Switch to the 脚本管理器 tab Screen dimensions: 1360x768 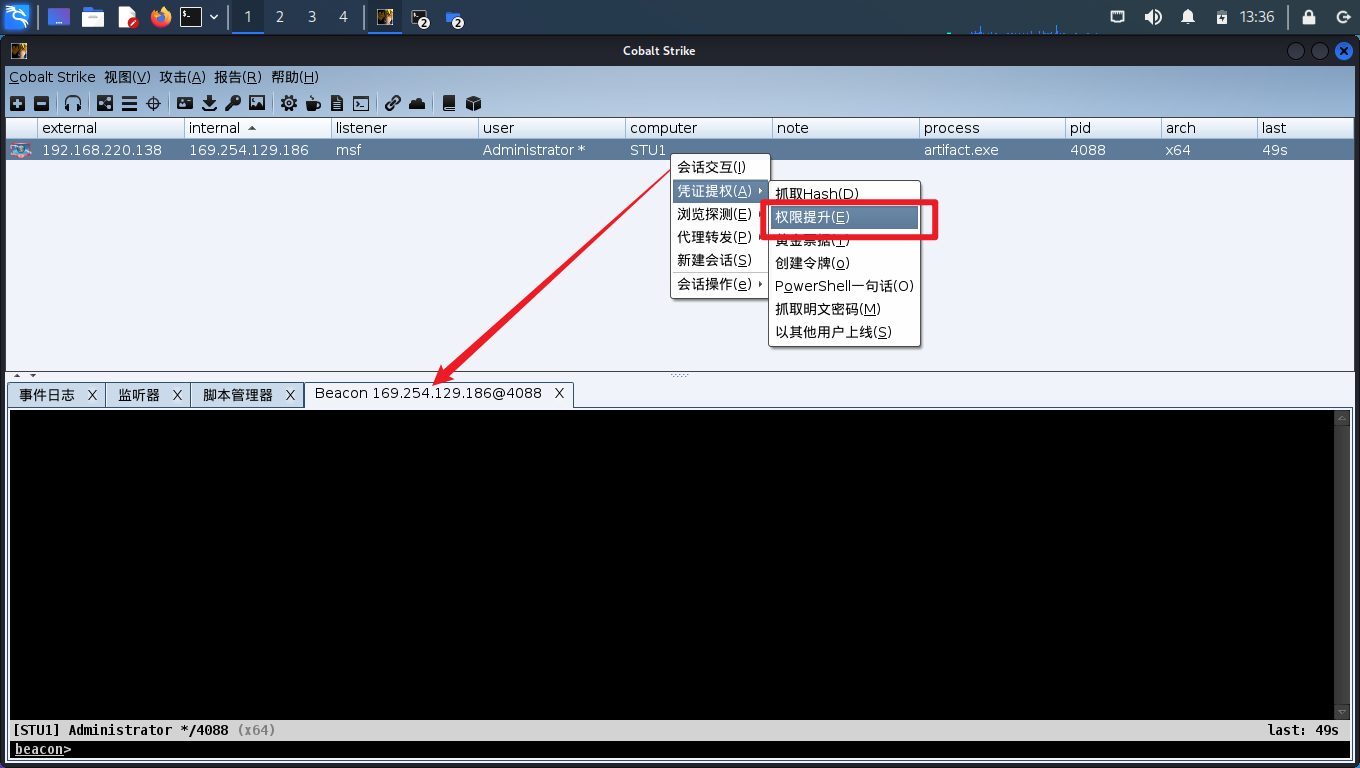click(238, 395)
